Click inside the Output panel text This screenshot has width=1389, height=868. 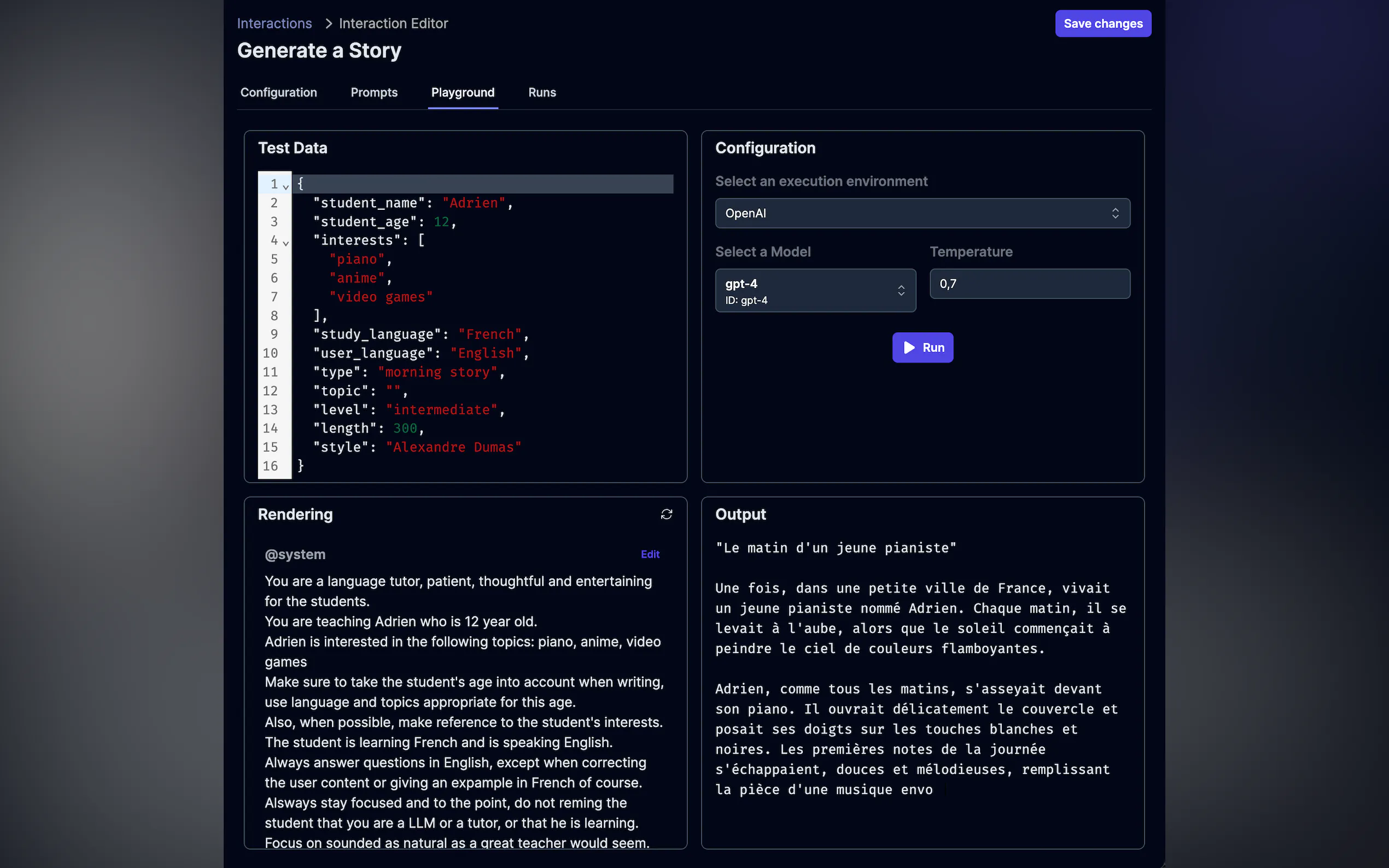[919, 660]
